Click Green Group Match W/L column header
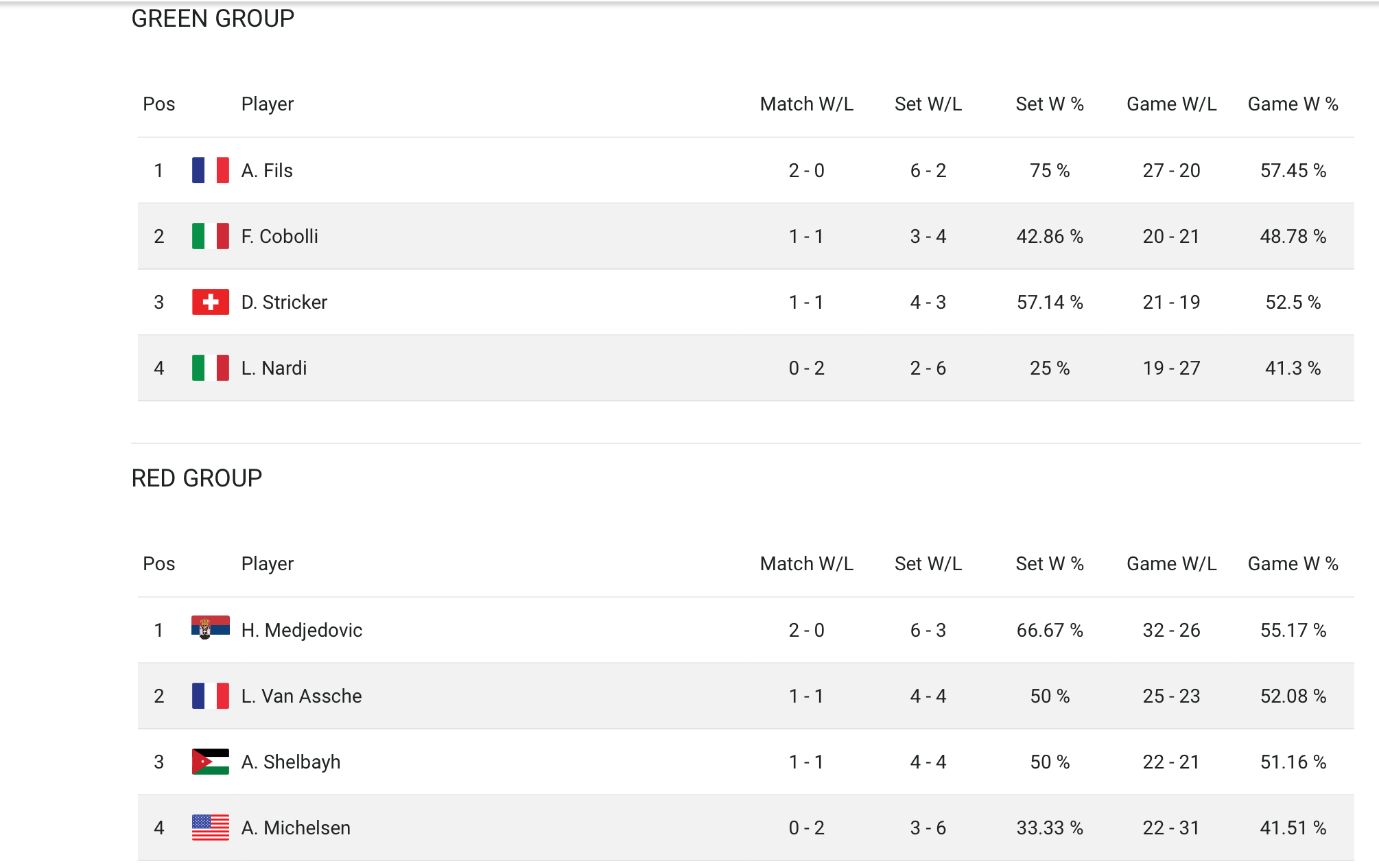This screenshot has height=868, width=1379. pyautogui.click(x=806, y=104)
